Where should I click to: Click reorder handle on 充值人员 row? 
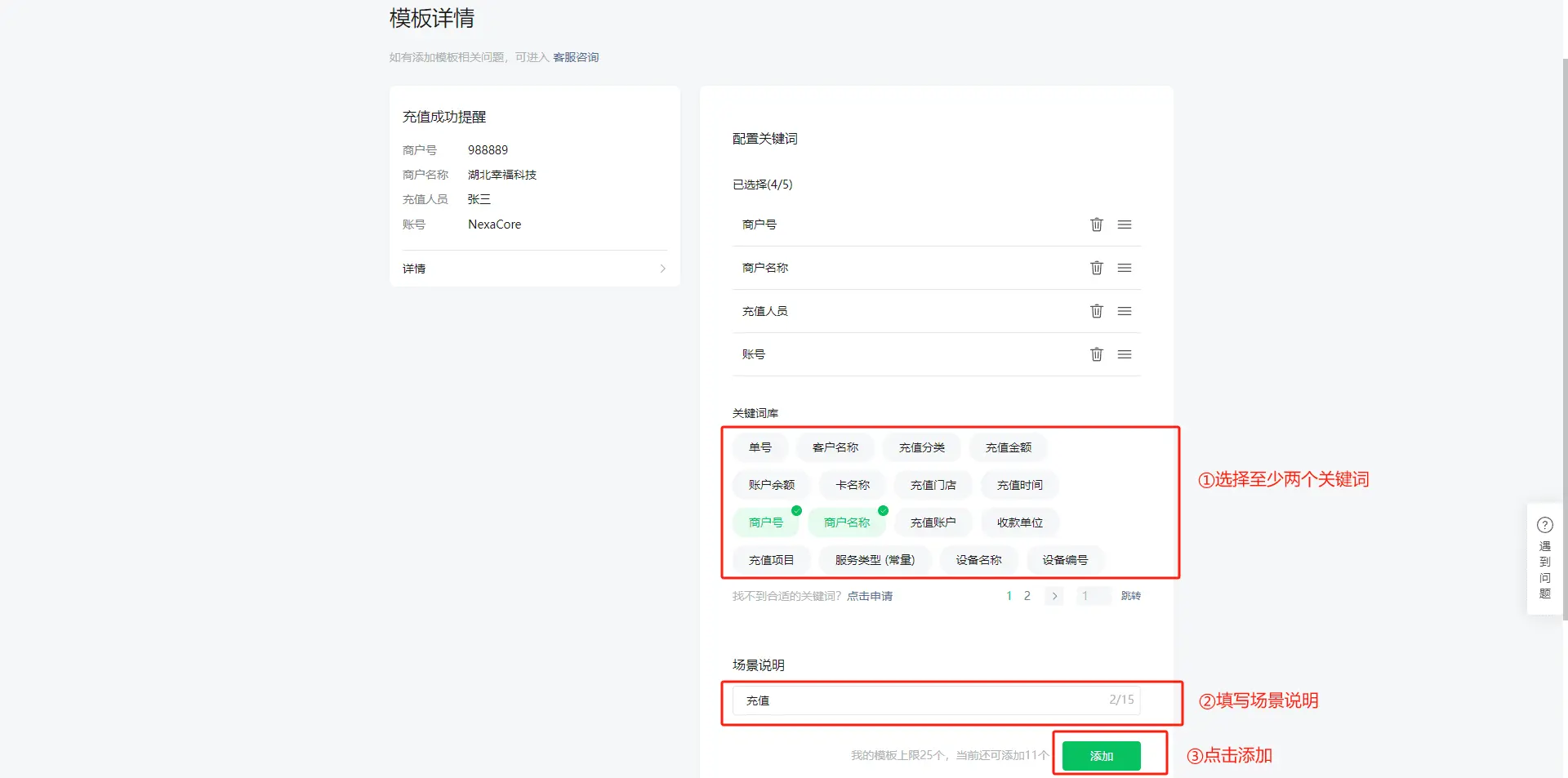click(1125, 311)
